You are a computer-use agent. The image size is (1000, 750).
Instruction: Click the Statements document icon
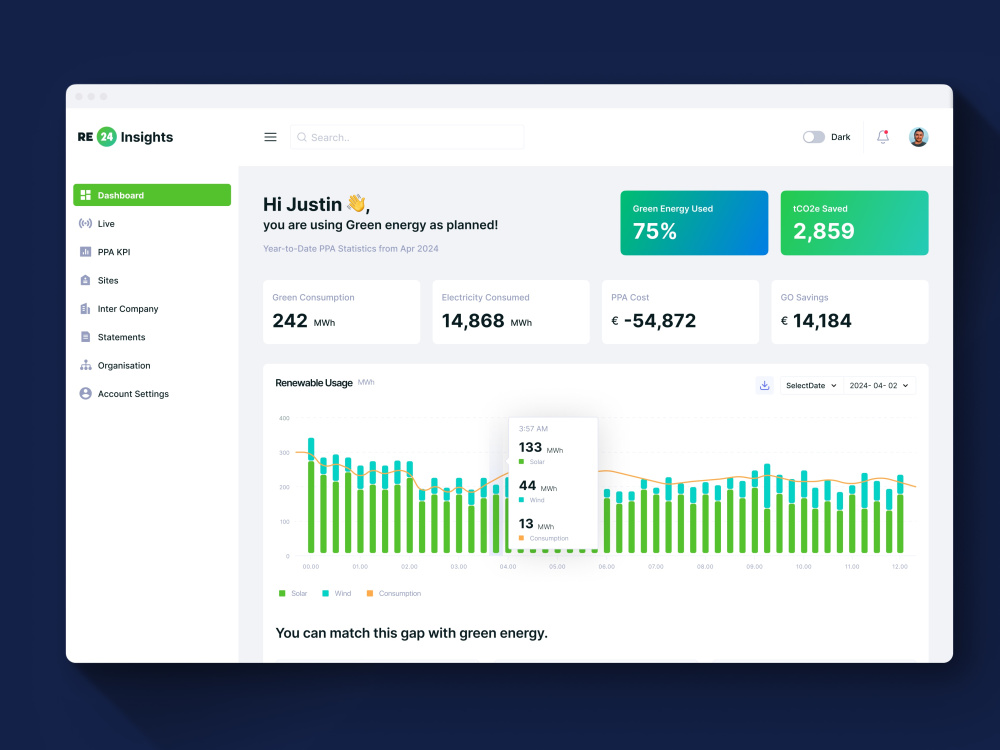coord(85,337)
